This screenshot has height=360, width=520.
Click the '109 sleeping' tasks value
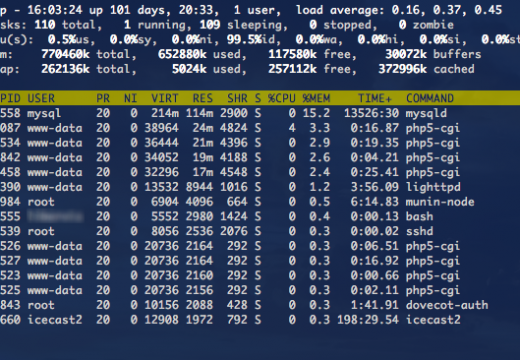pyautogui.click(x=243, y=25)
